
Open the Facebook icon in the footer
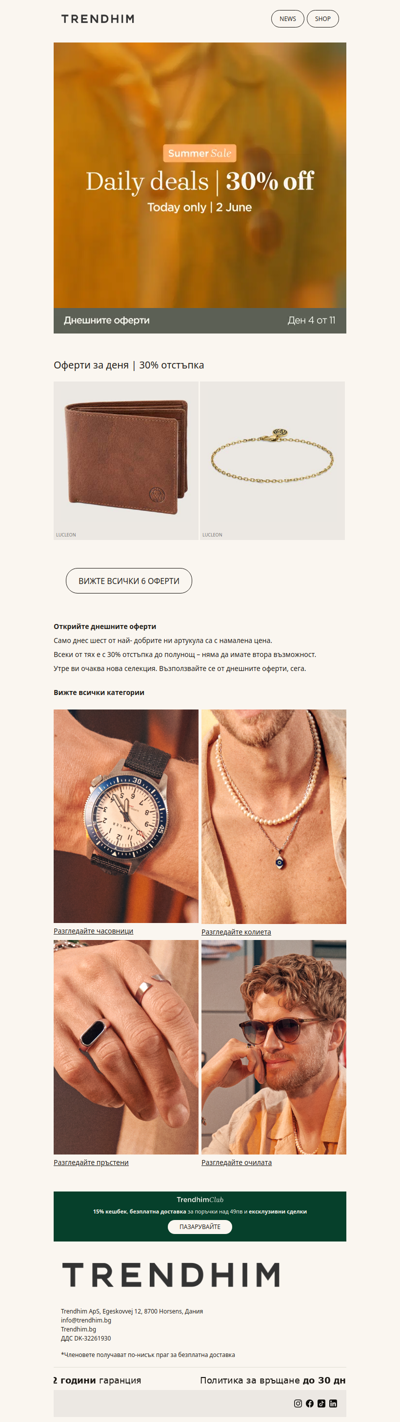pos(310,1404)
